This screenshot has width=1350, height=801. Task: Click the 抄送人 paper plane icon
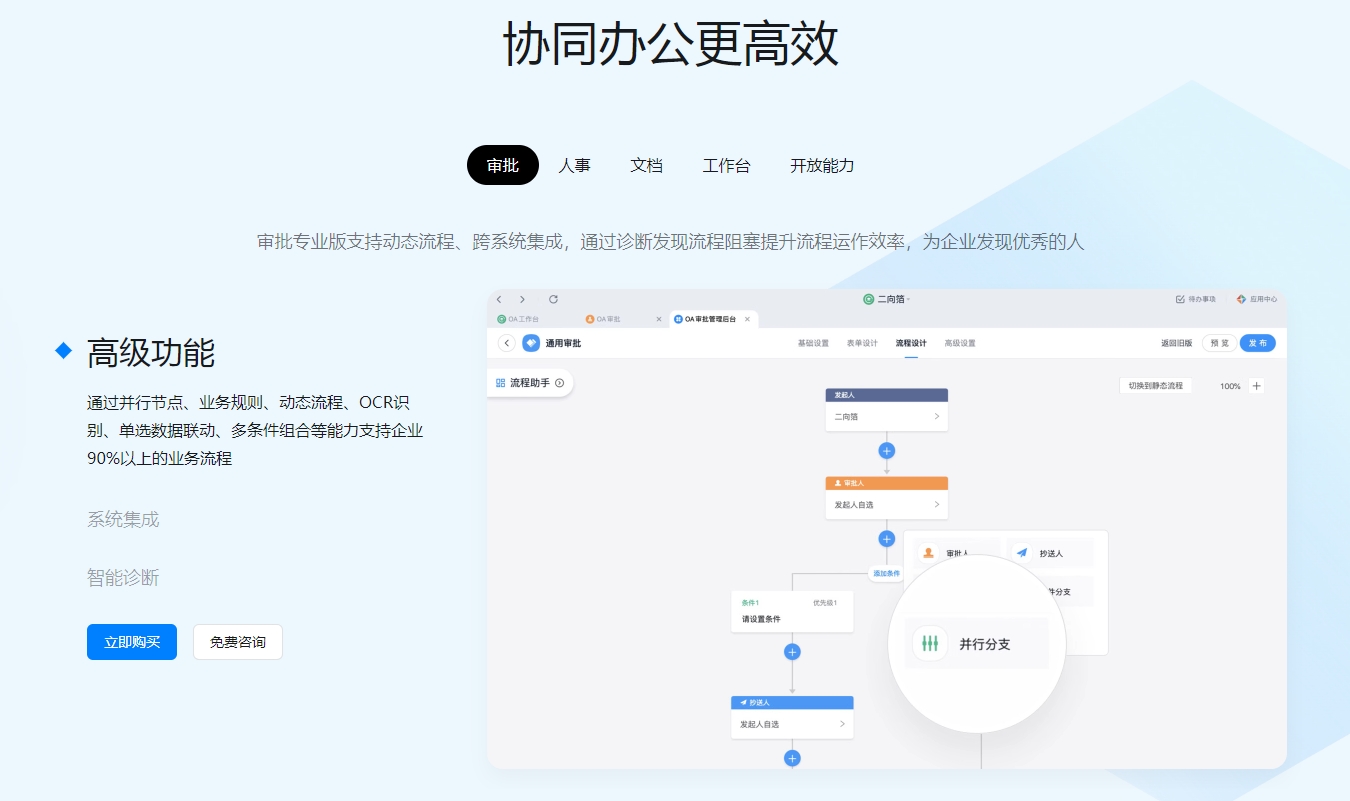point(1022,553)
